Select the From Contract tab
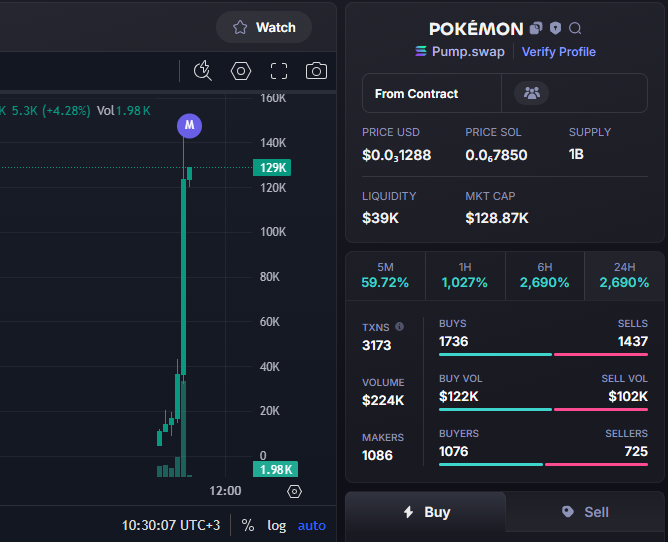This screenshot has width=668, height=542. (432, 93)
